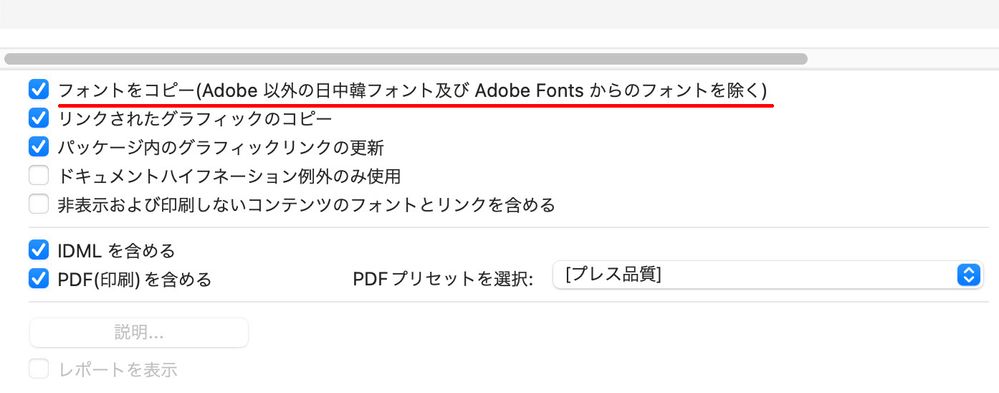
Task: Click パッケージ内のグラフィックリンクの更新 label text
Action: [x=220, y=147]
